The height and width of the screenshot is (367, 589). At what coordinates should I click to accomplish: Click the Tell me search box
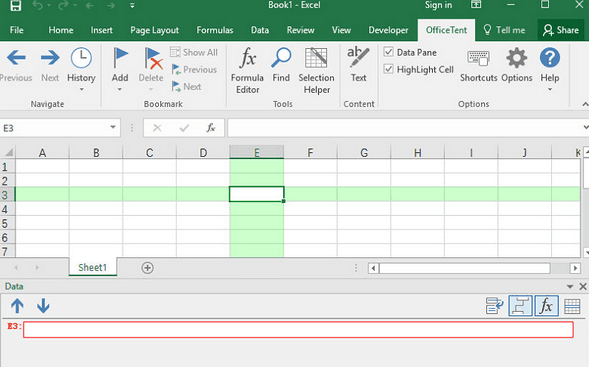(x=504, y=30)
